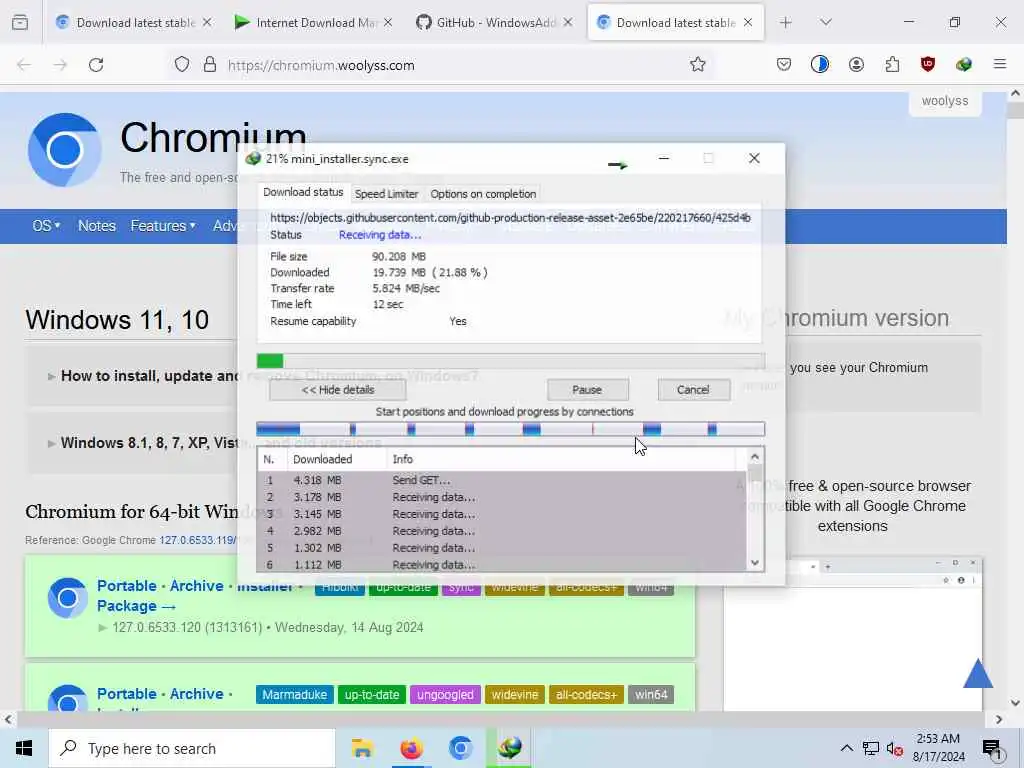Select connection row 1 Send GET

tap(502, 480)
